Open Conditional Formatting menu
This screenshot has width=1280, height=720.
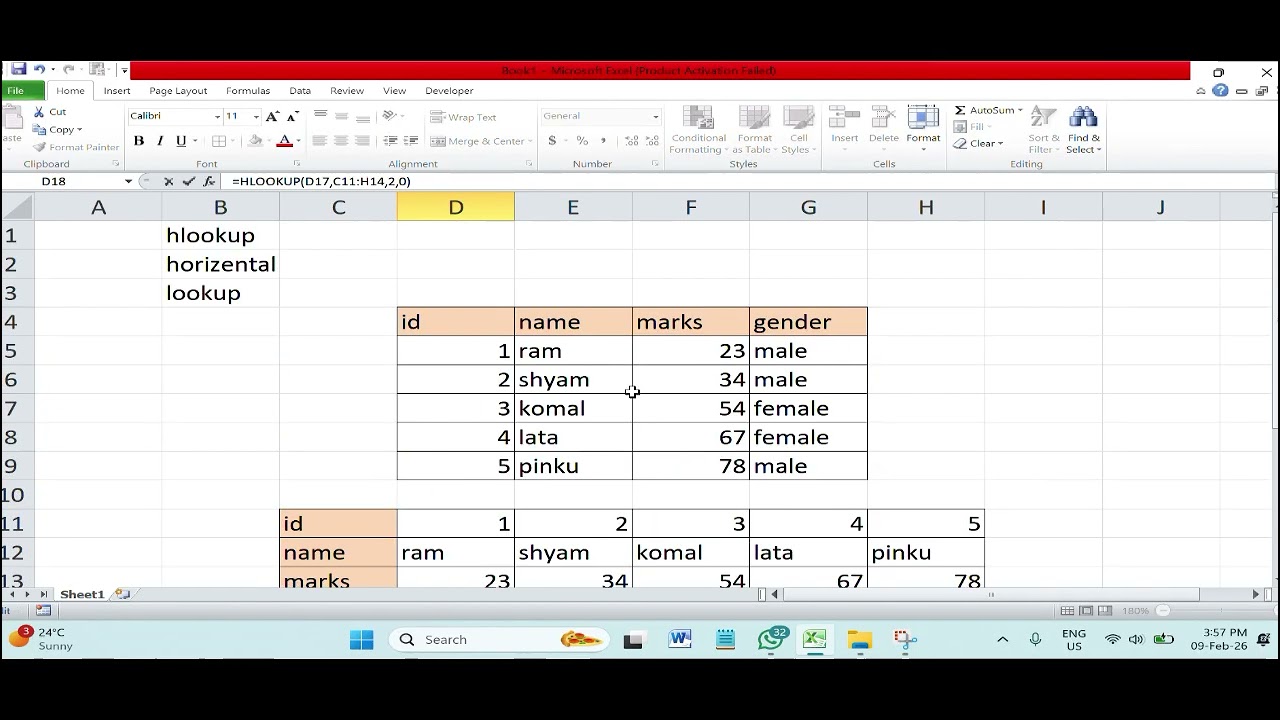[x=698, y=131]
